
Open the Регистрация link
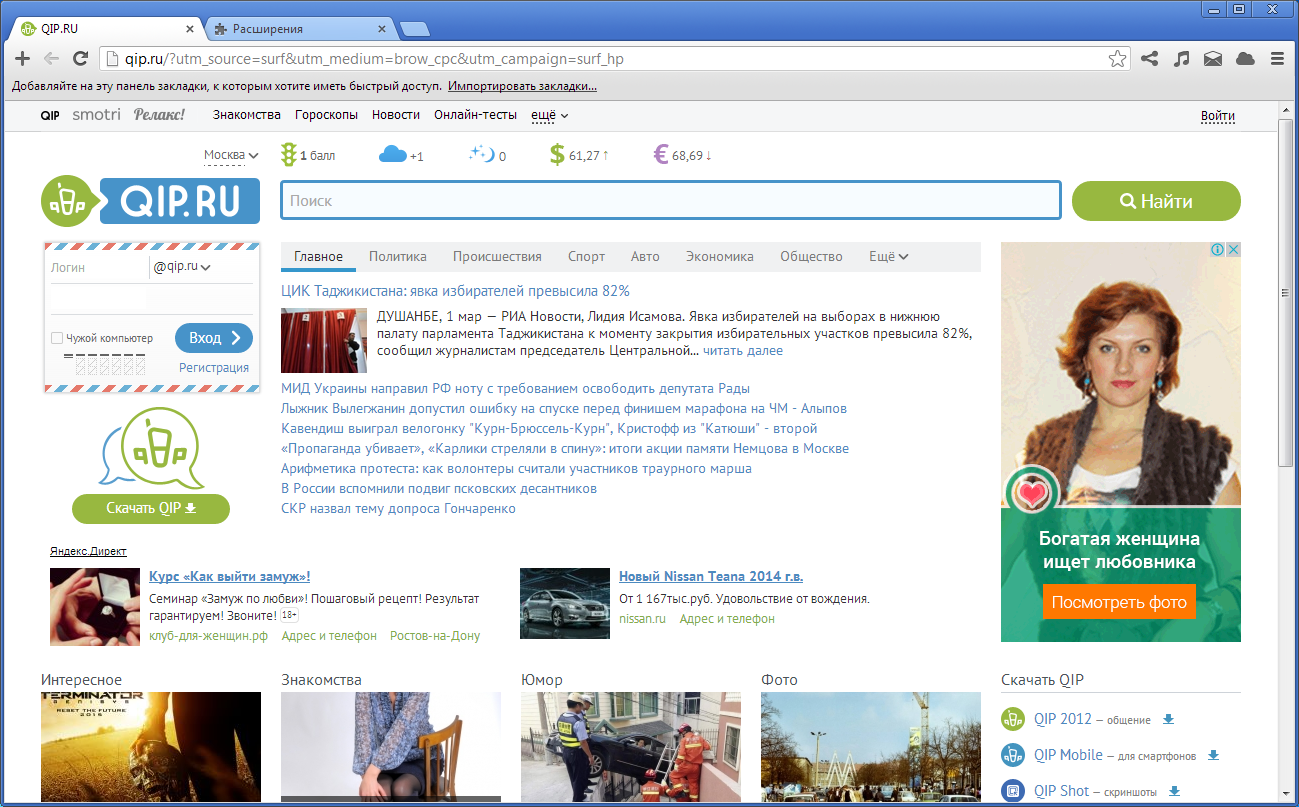pyautogui.click(x=214, y=368)
